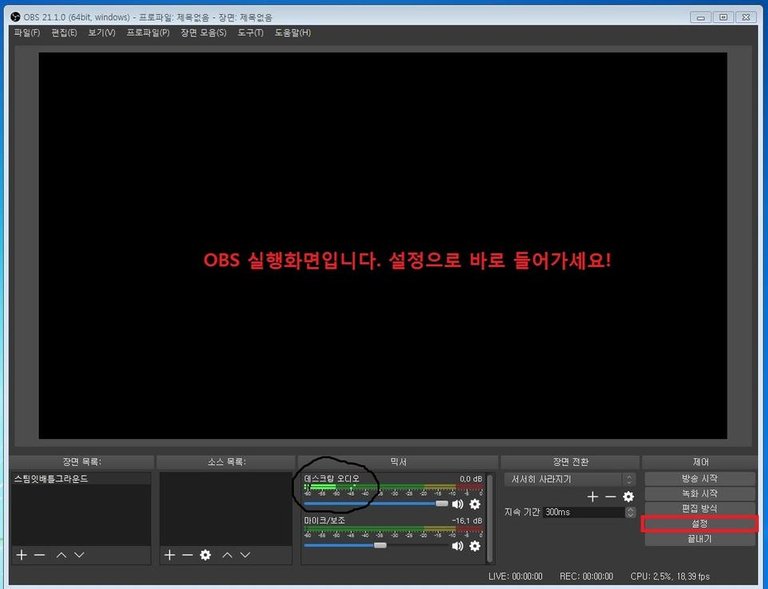
Task: Mute the 마이크/보조 speaker icon
Action: 457,545
